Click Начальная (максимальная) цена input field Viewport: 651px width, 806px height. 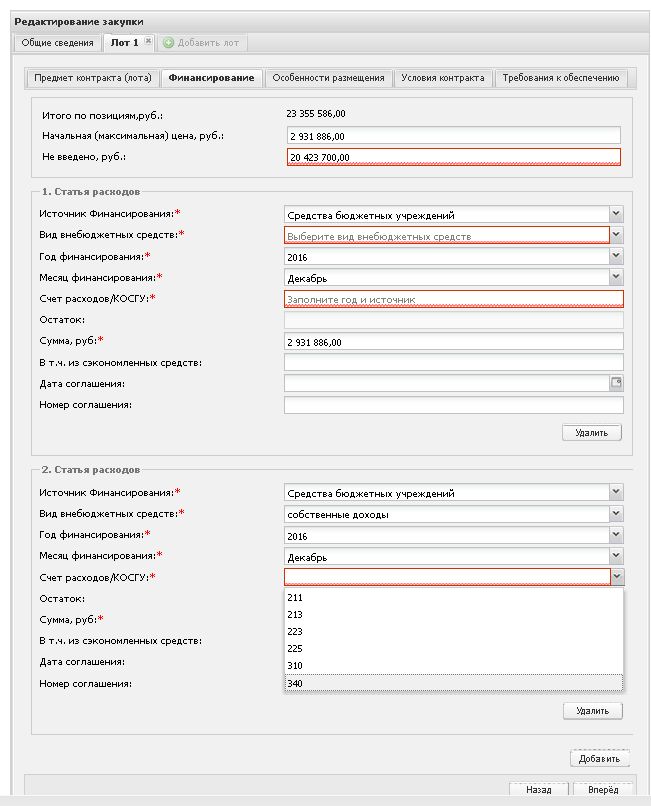tap(454, 136)
